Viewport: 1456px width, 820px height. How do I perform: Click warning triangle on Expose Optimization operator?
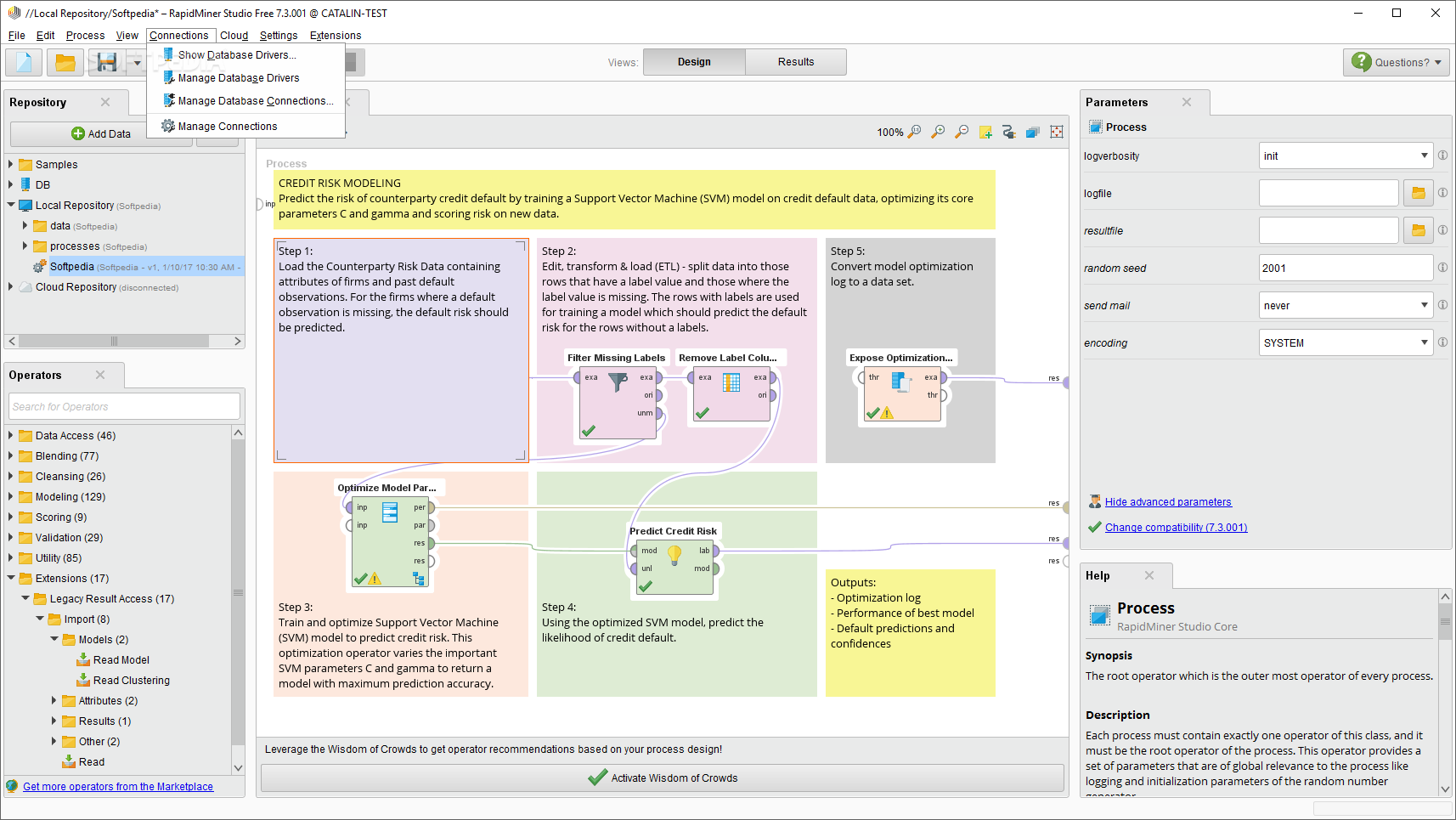(887, 413)
